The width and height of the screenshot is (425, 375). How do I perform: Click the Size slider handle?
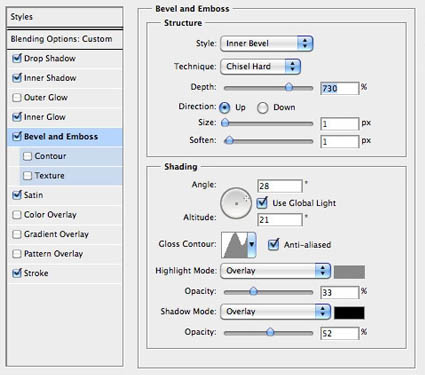click(225, 123)
